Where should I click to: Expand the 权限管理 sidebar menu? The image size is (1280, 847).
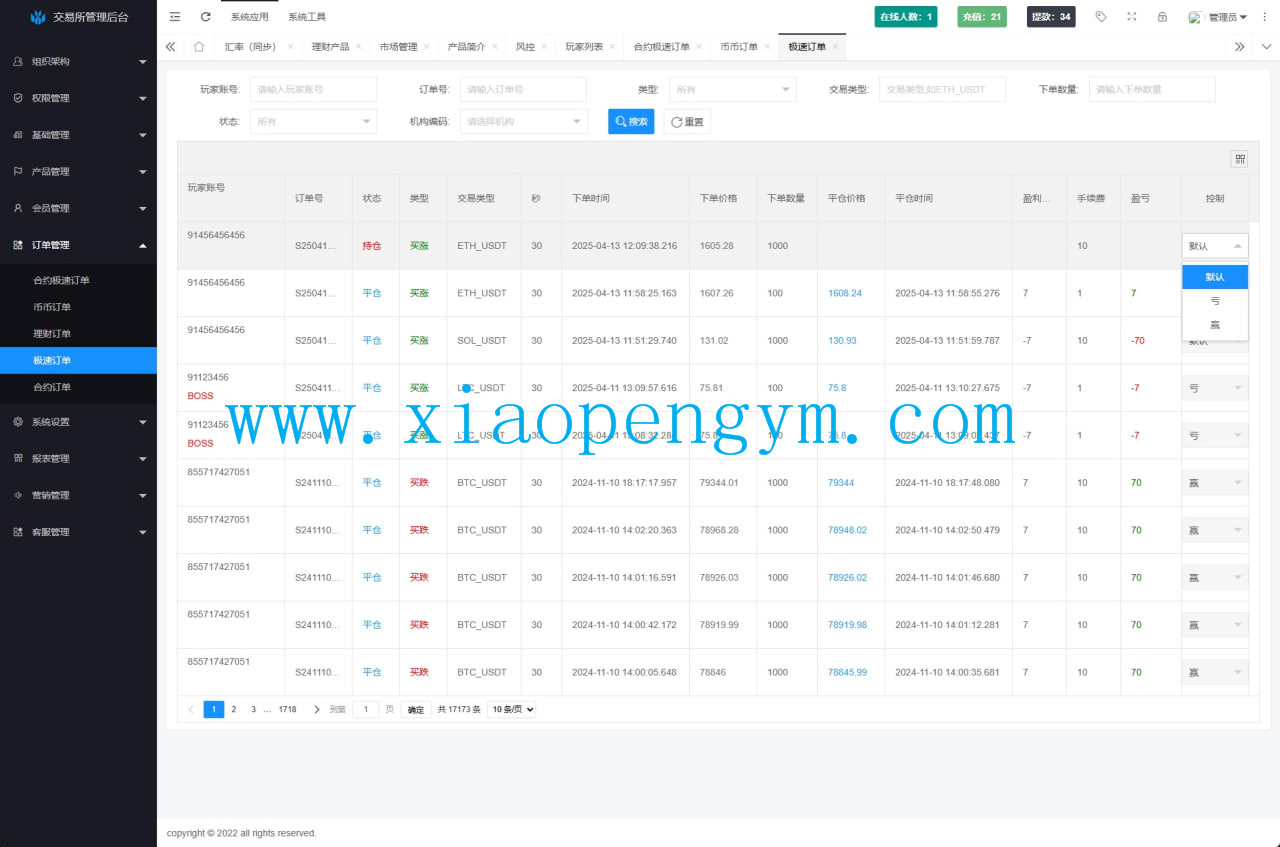[x=78, y=98]
